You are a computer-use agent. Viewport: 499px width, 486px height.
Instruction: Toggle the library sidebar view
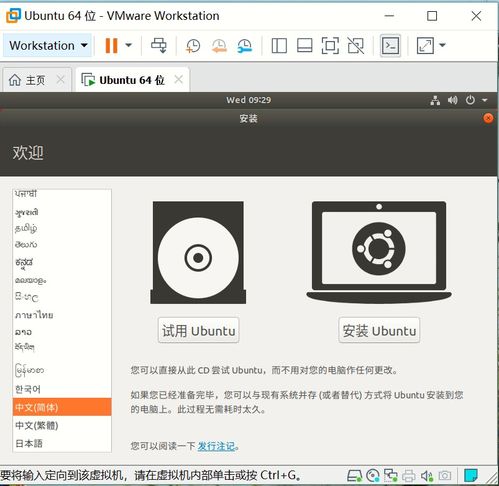coord(279,46)
